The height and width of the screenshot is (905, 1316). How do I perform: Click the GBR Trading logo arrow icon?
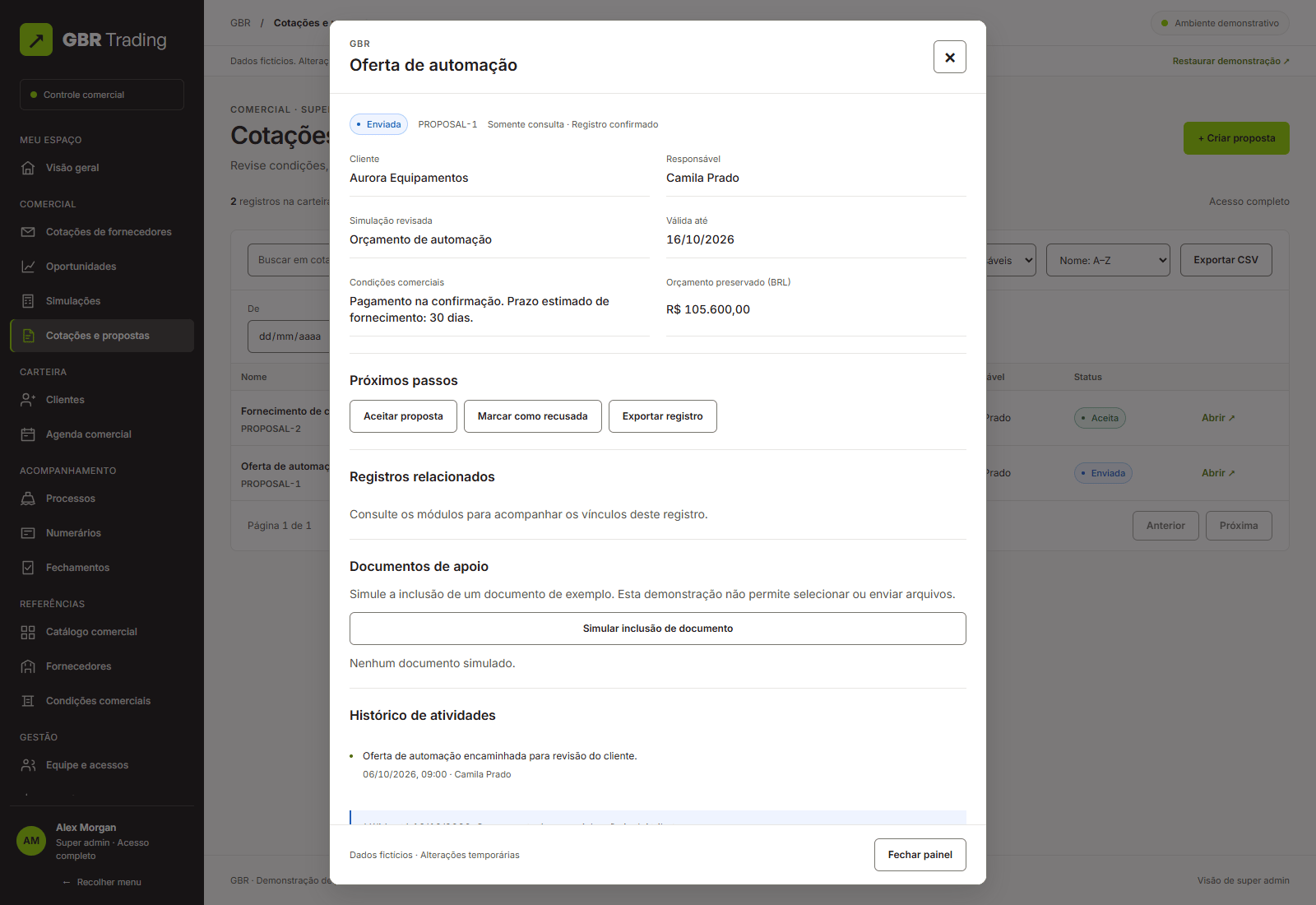(36, 39)
